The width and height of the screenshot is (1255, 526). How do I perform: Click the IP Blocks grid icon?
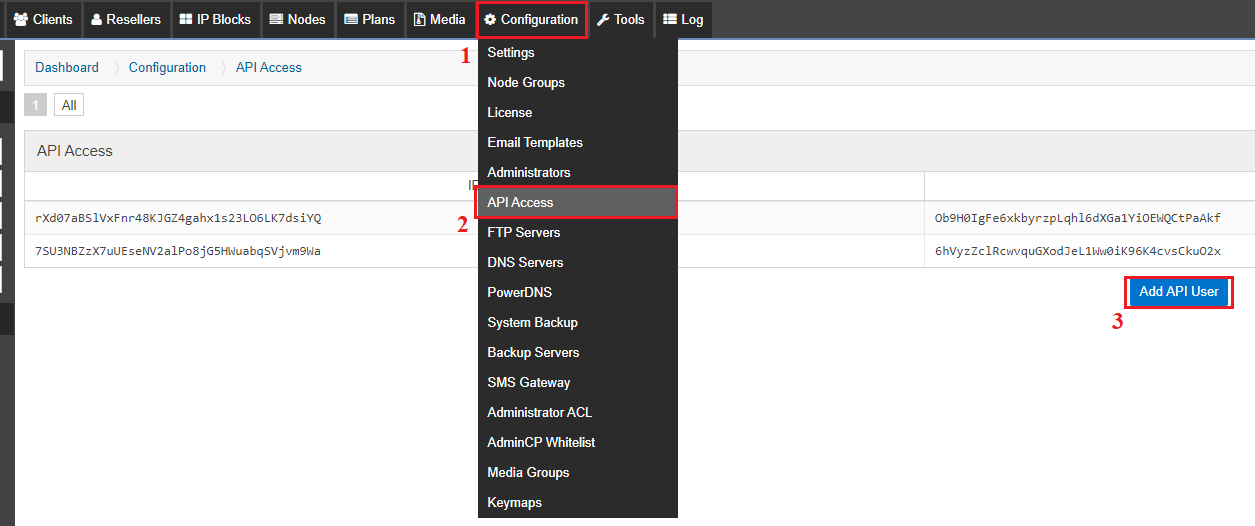pos(186,19)
